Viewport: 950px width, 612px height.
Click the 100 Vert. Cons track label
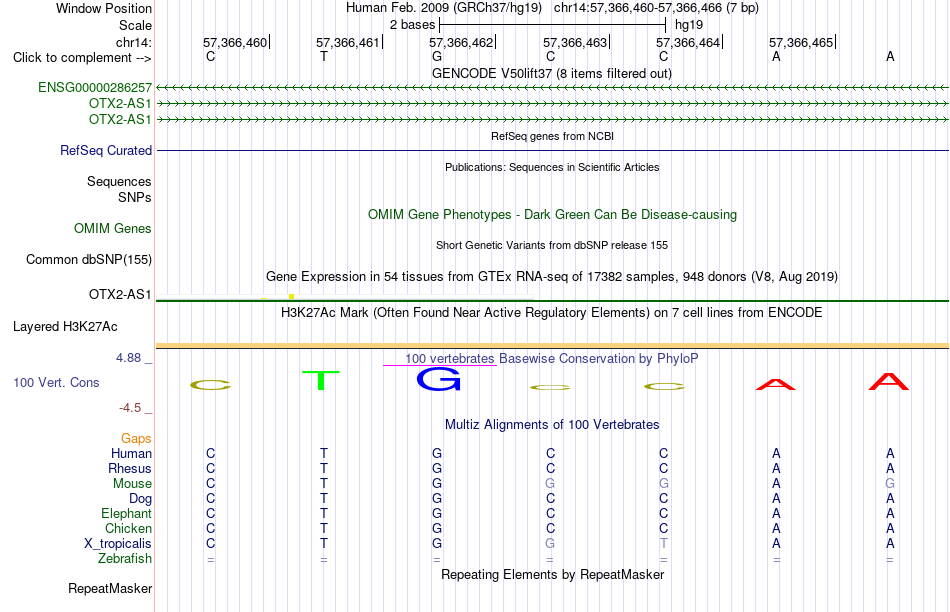tap(56, 382)
